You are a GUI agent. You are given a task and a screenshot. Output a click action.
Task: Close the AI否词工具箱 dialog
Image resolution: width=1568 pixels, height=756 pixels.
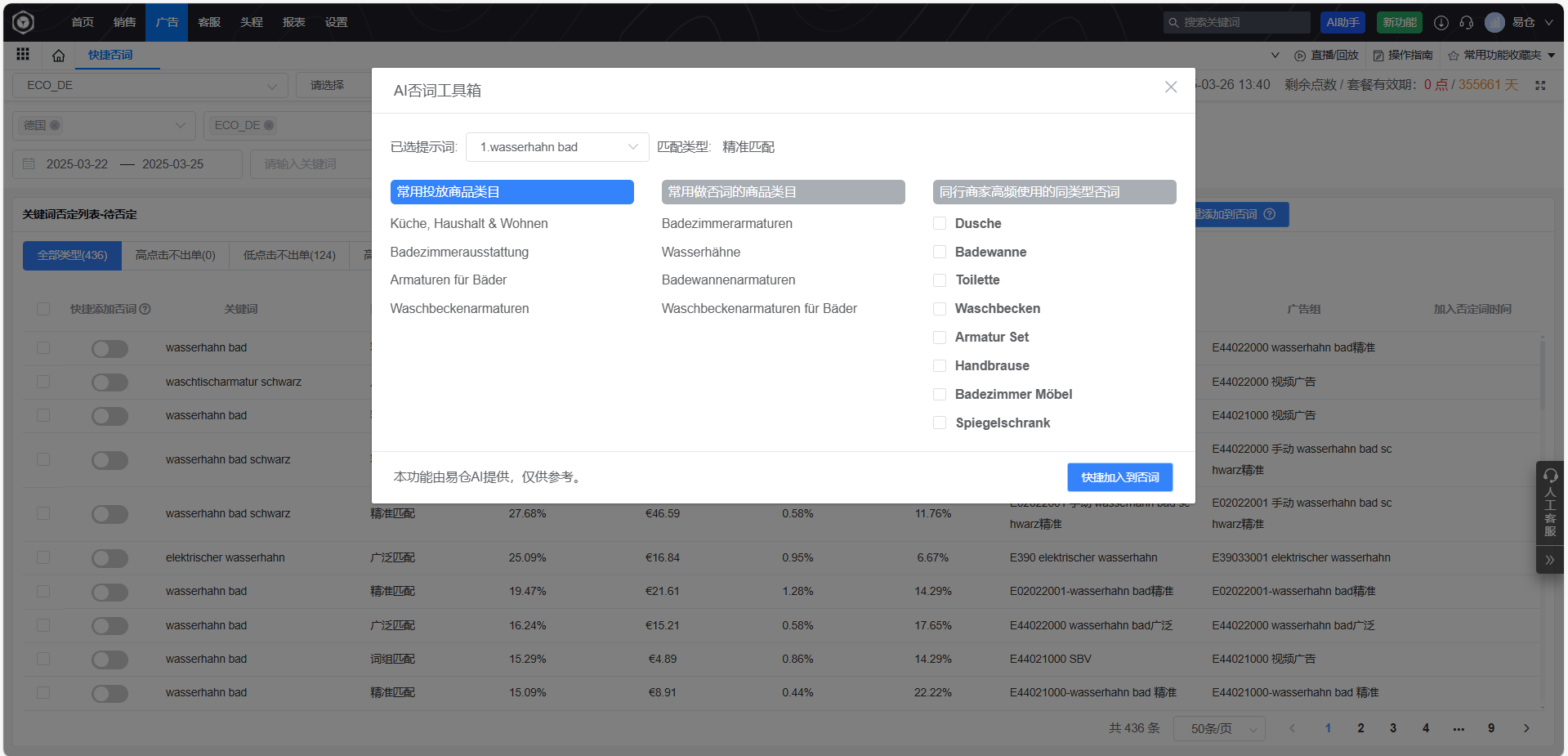1170,87
